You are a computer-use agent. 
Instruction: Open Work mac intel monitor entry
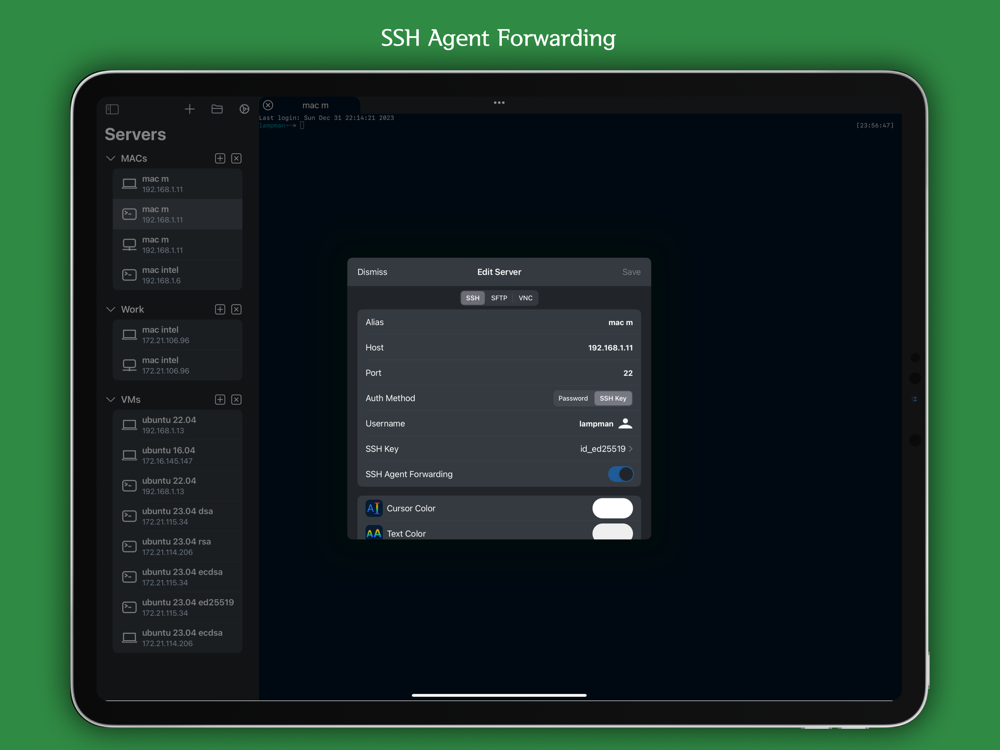177,365
